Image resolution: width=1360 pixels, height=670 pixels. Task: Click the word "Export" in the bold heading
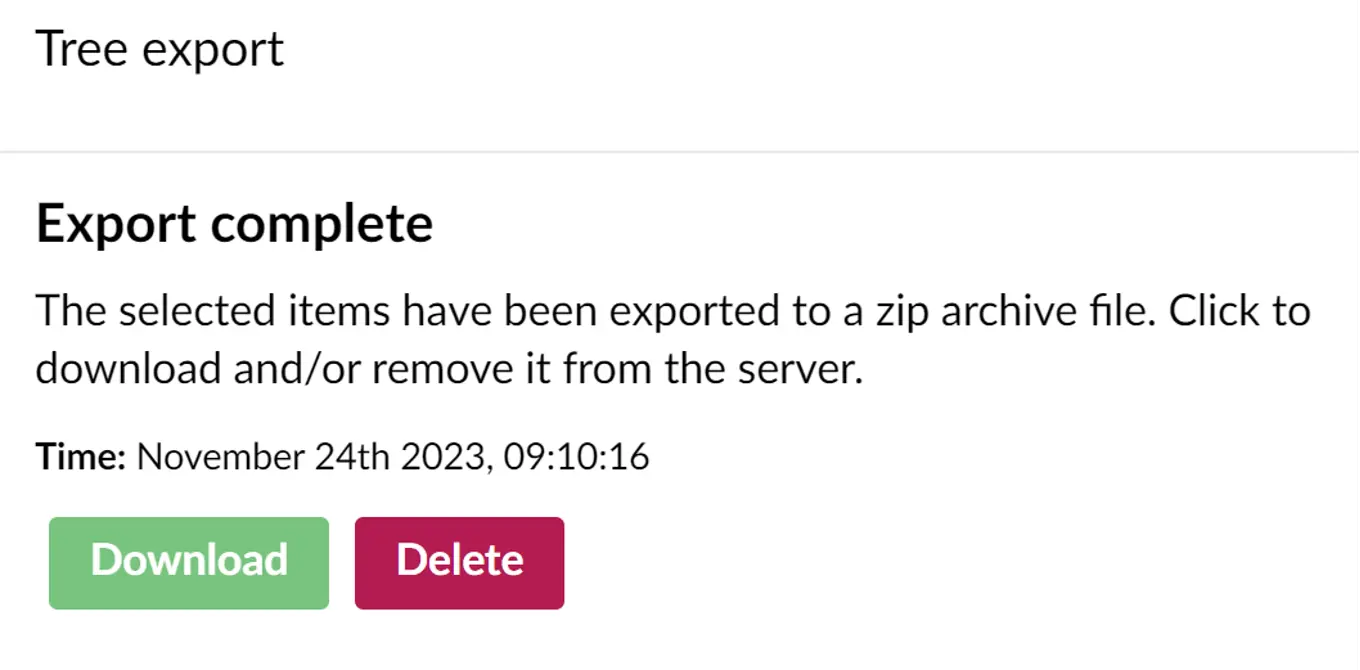click(x=115, y=224)
